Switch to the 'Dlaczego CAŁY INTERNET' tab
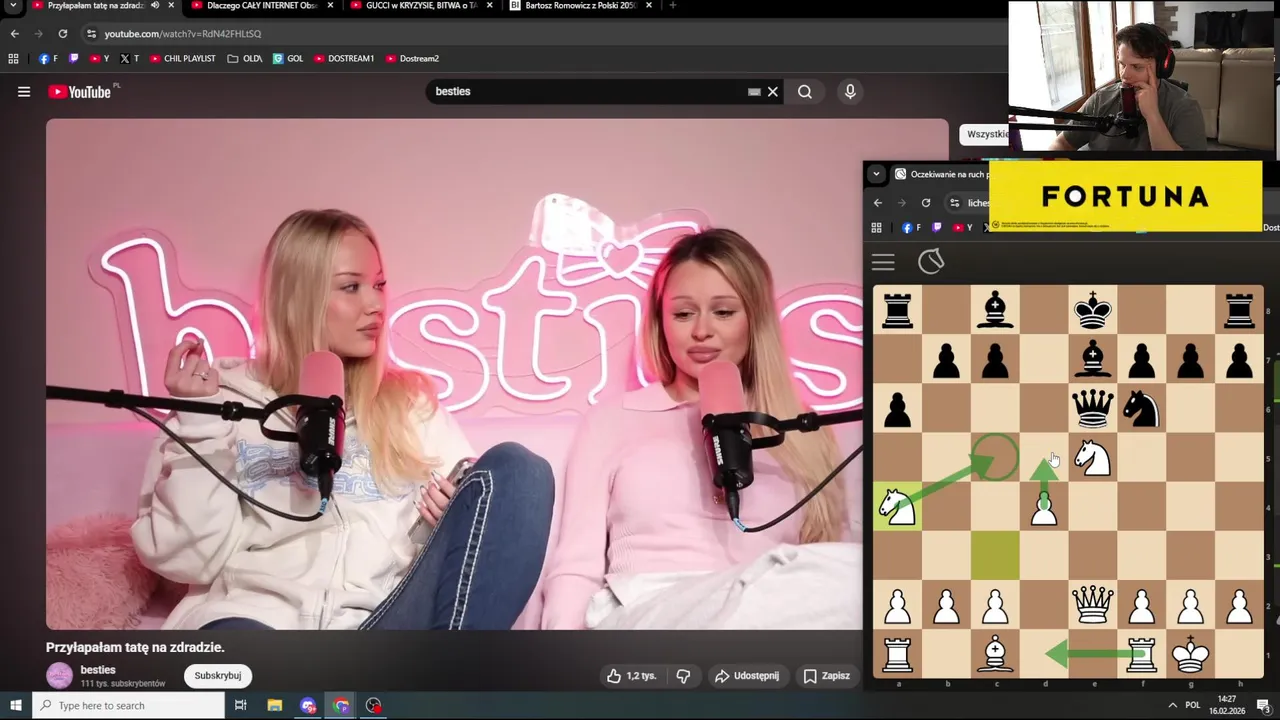This screenshot has height=720, width=1280. [262, 6]
